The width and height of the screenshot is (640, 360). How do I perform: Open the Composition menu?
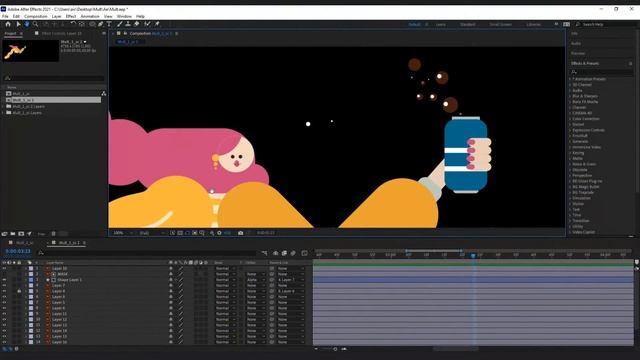(36, 16)
